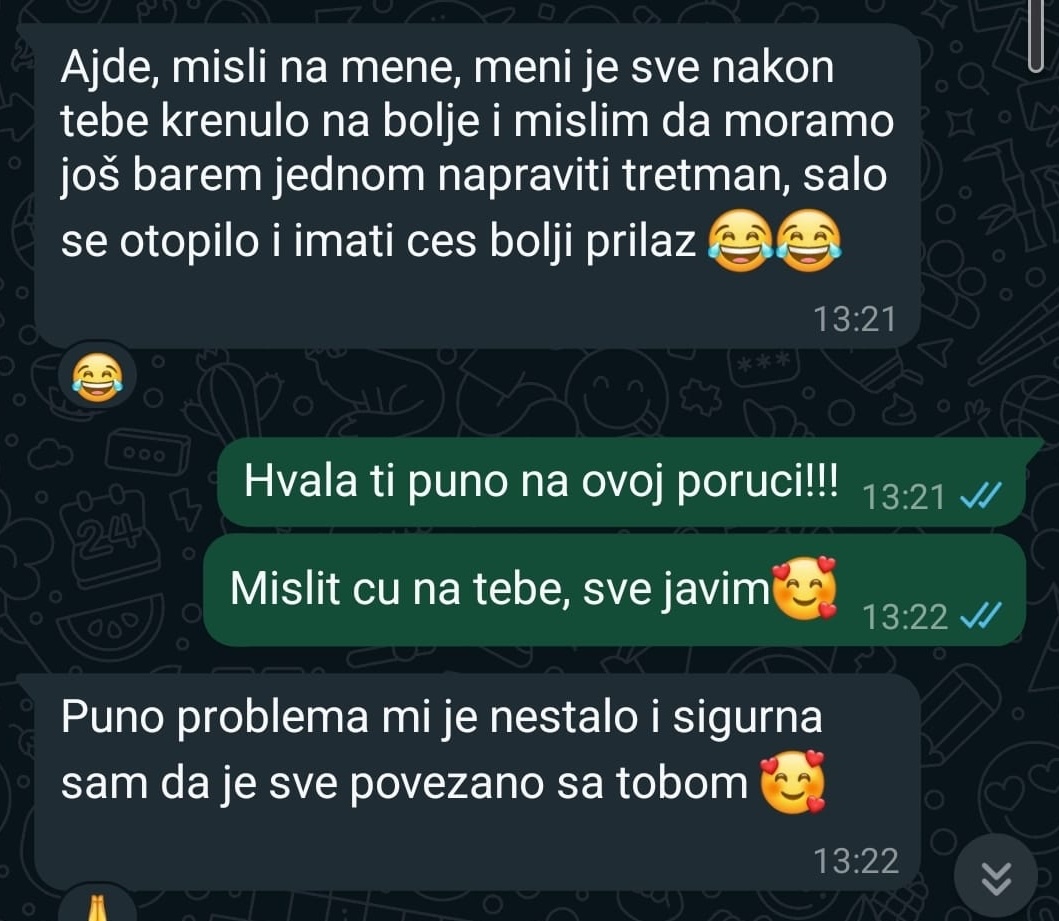Tap the 13:21 timestamp of the first received message

(x=854, y=319)
